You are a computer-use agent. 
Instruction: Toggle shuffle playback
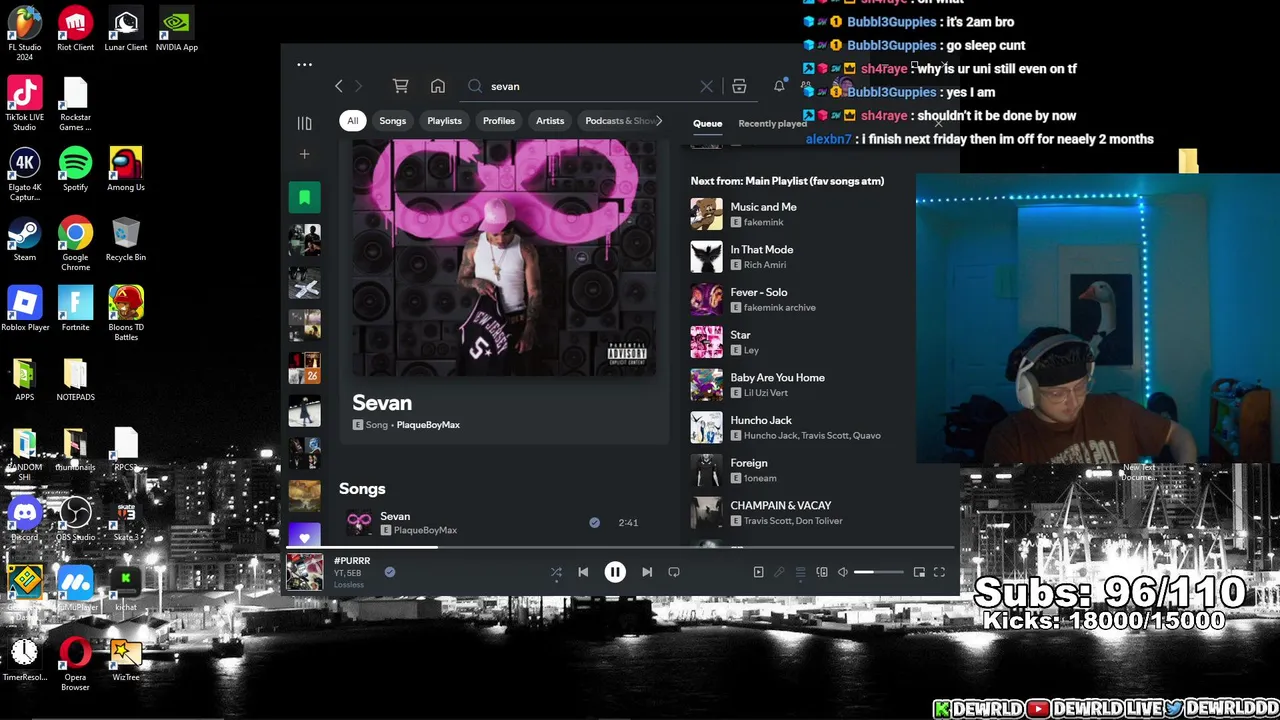(x=556, y=572)
